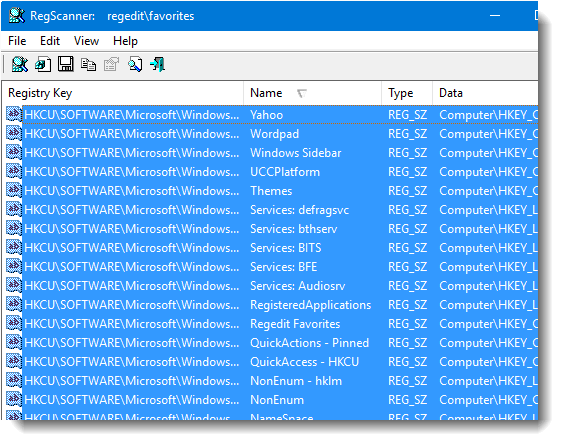Select the NonEnum - hklm entry
This screenshot has height=445, width=563.
[x=296, y=381]
